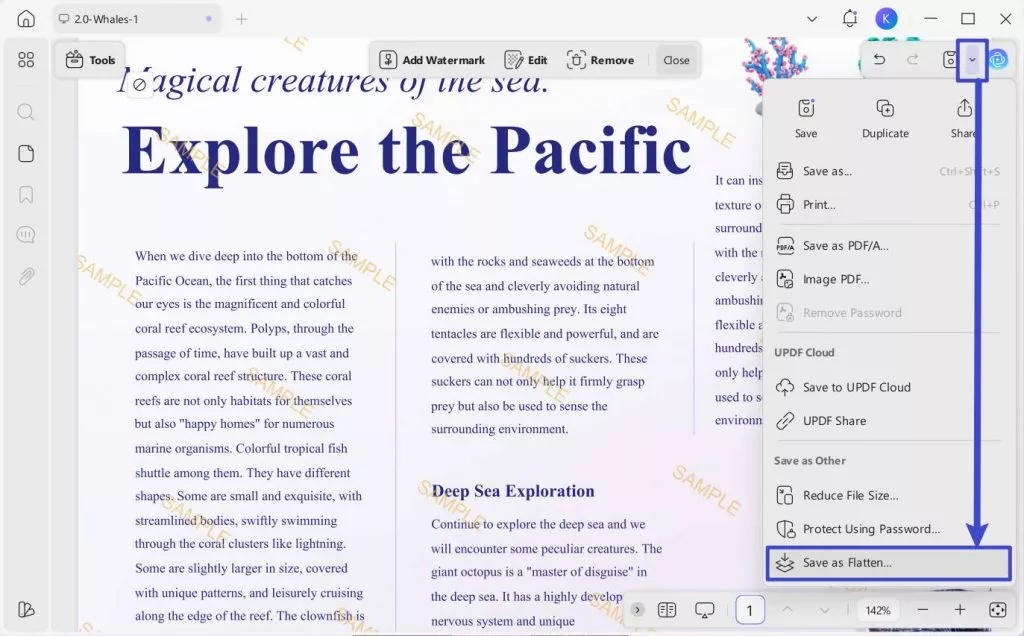1024x636 pixels.
Task: Open the attachments paperclip icon
Action: [26, 276]
